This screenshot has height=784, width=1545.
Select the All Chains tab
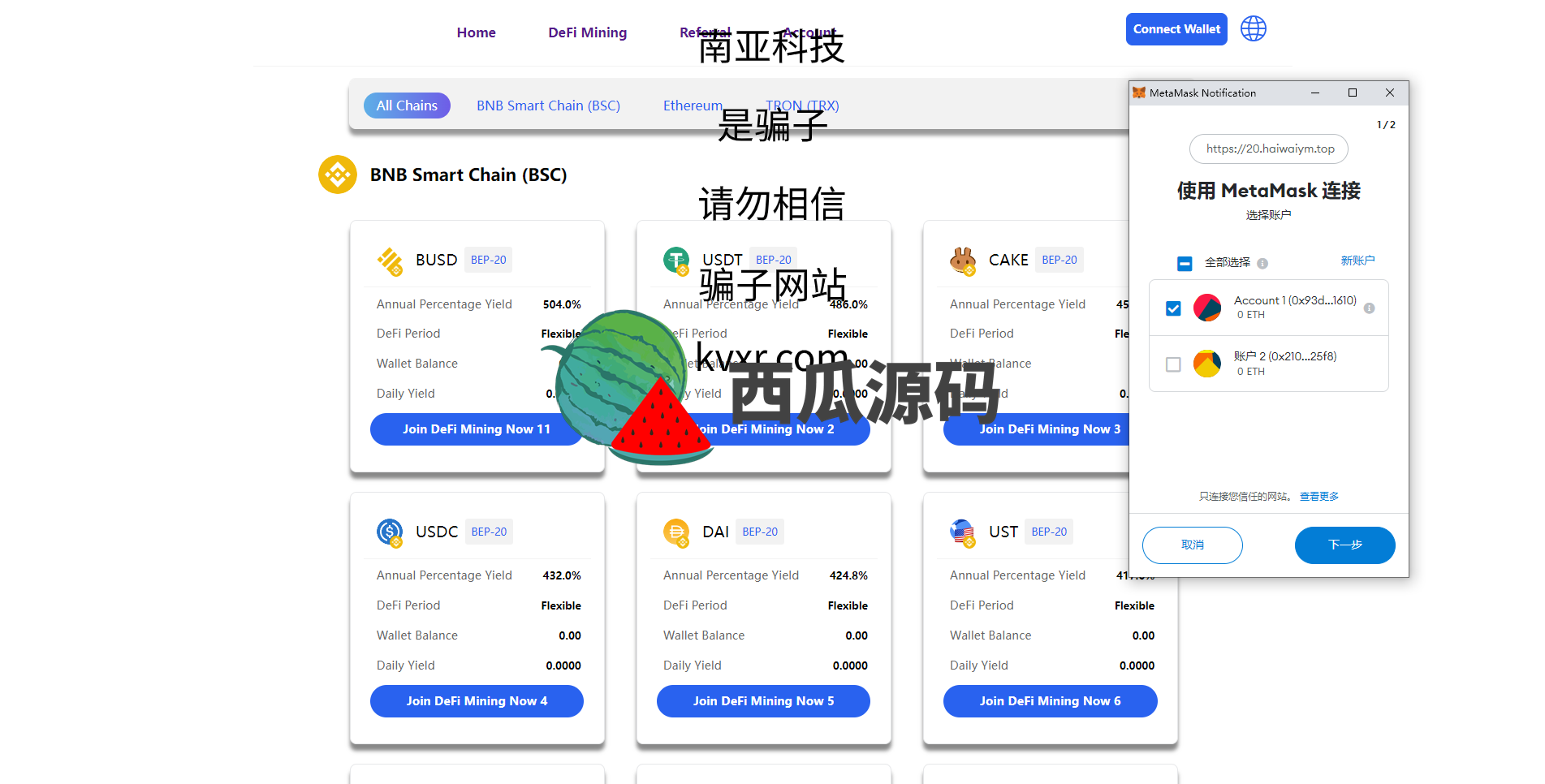[407, 106]
